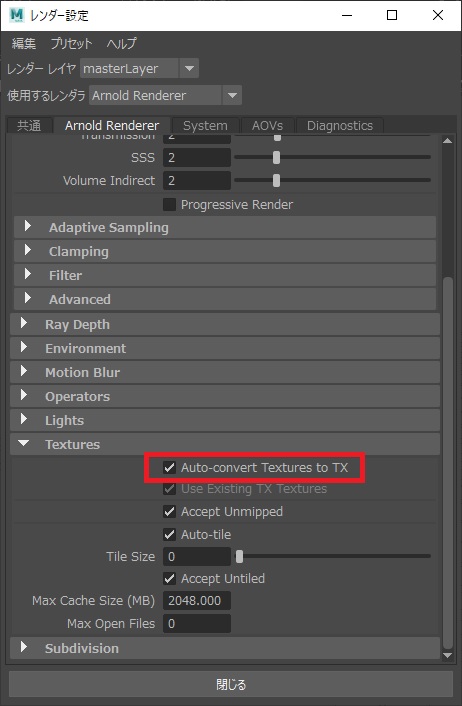The image size is (462, 706).
Task: Click the Volume Indirect slider handle
Action: point(276,180)
